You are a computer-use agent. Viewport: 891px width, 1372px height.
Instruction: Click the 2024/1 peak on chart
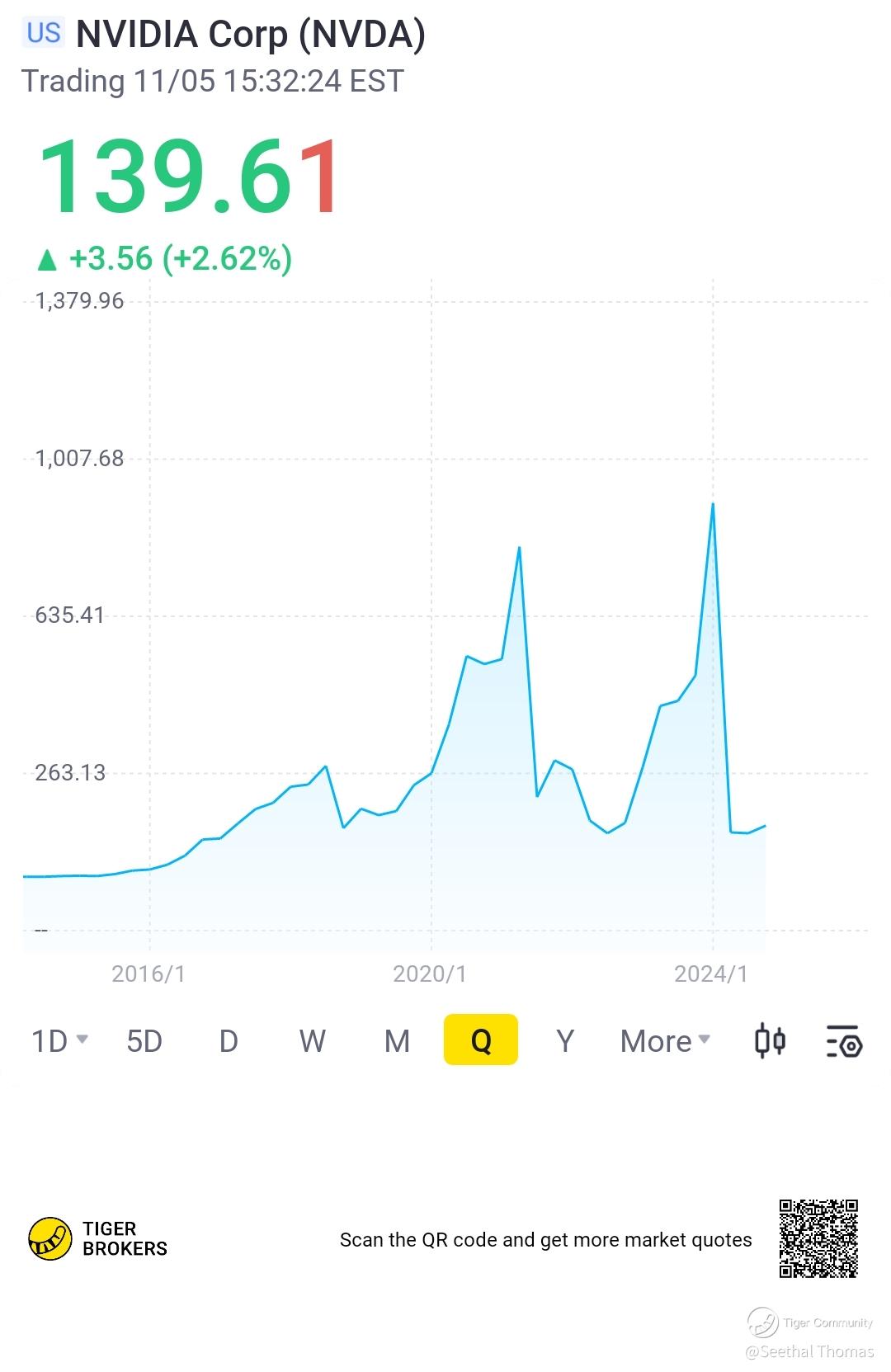[x=713, y=504]
